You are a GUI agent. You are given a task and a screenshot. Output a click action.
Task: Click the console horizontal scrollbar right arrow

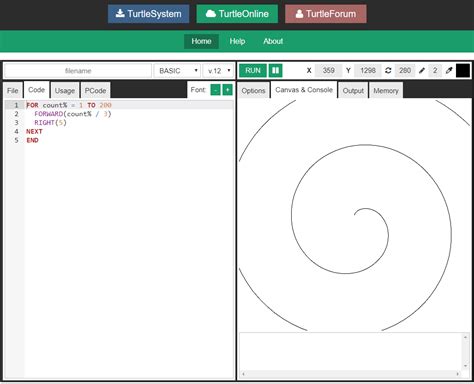point(458,374)
